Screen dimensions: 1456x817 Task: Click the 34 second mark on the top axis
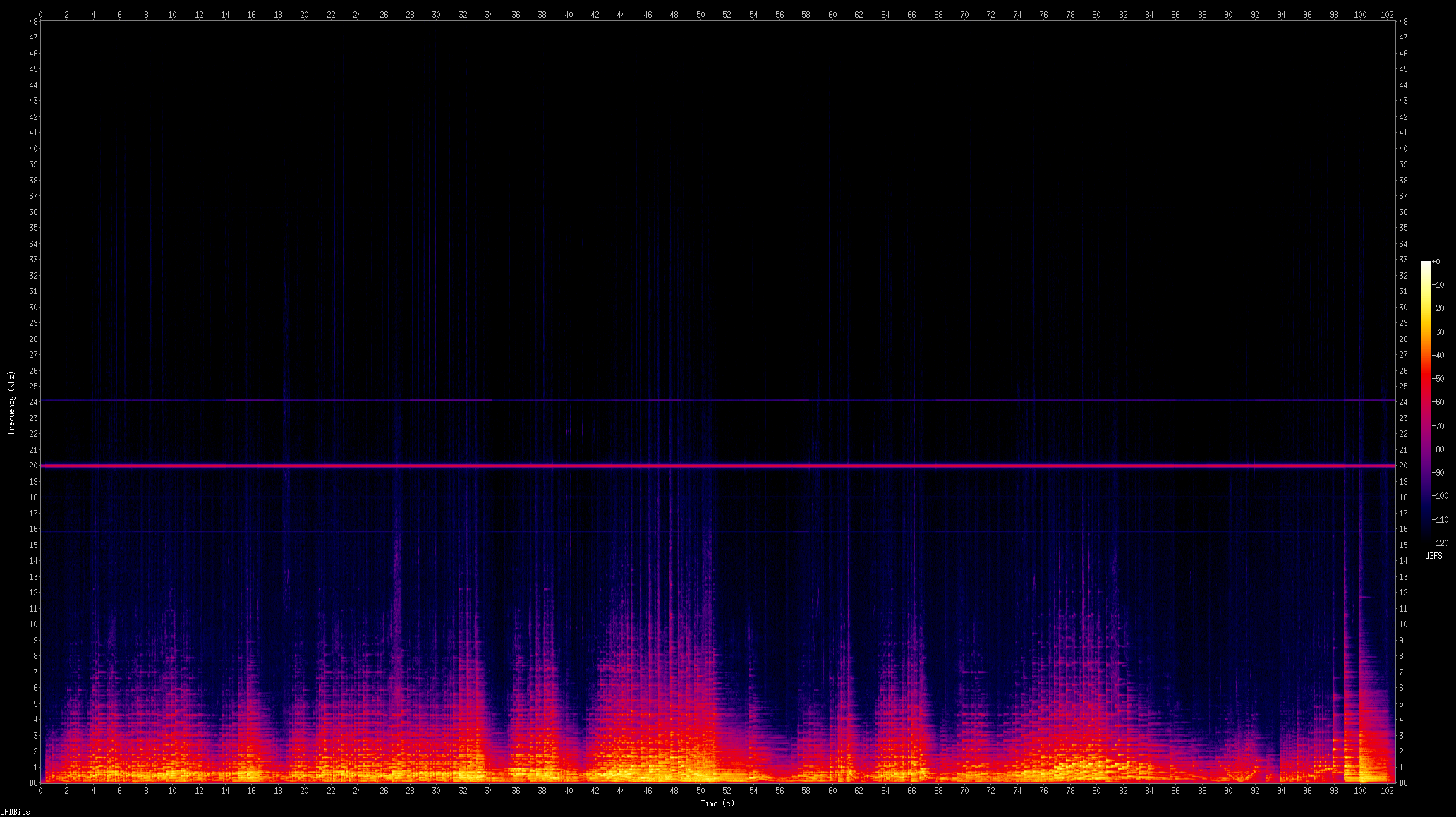point(489,14)
